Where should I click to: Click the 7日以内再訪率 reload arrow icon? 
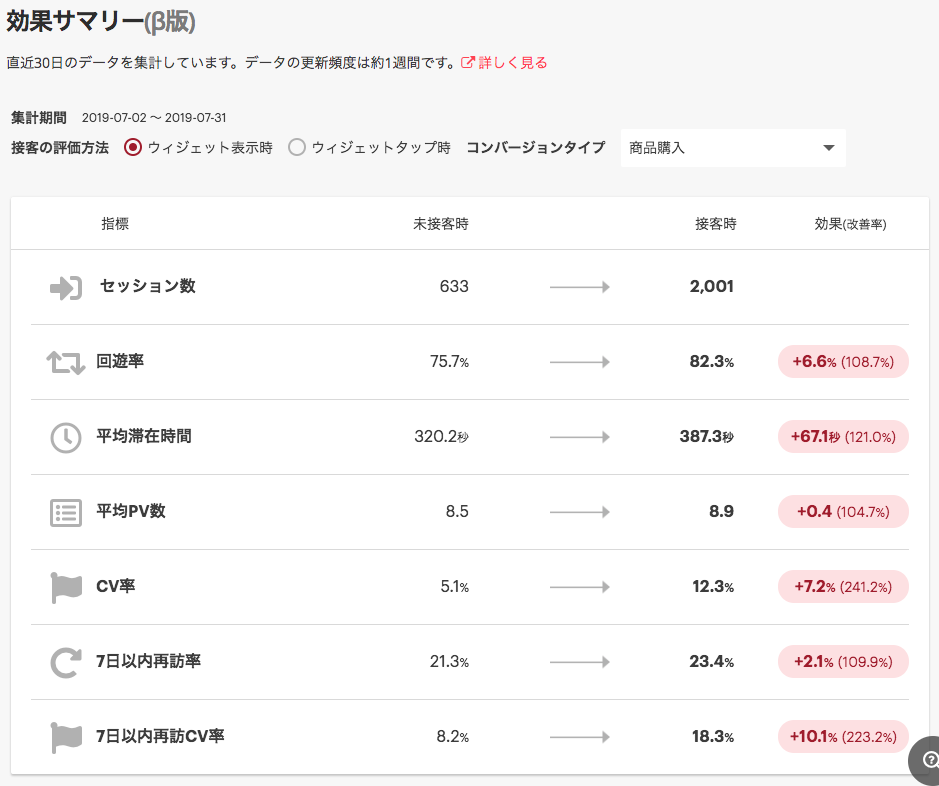tap(66, 663)
